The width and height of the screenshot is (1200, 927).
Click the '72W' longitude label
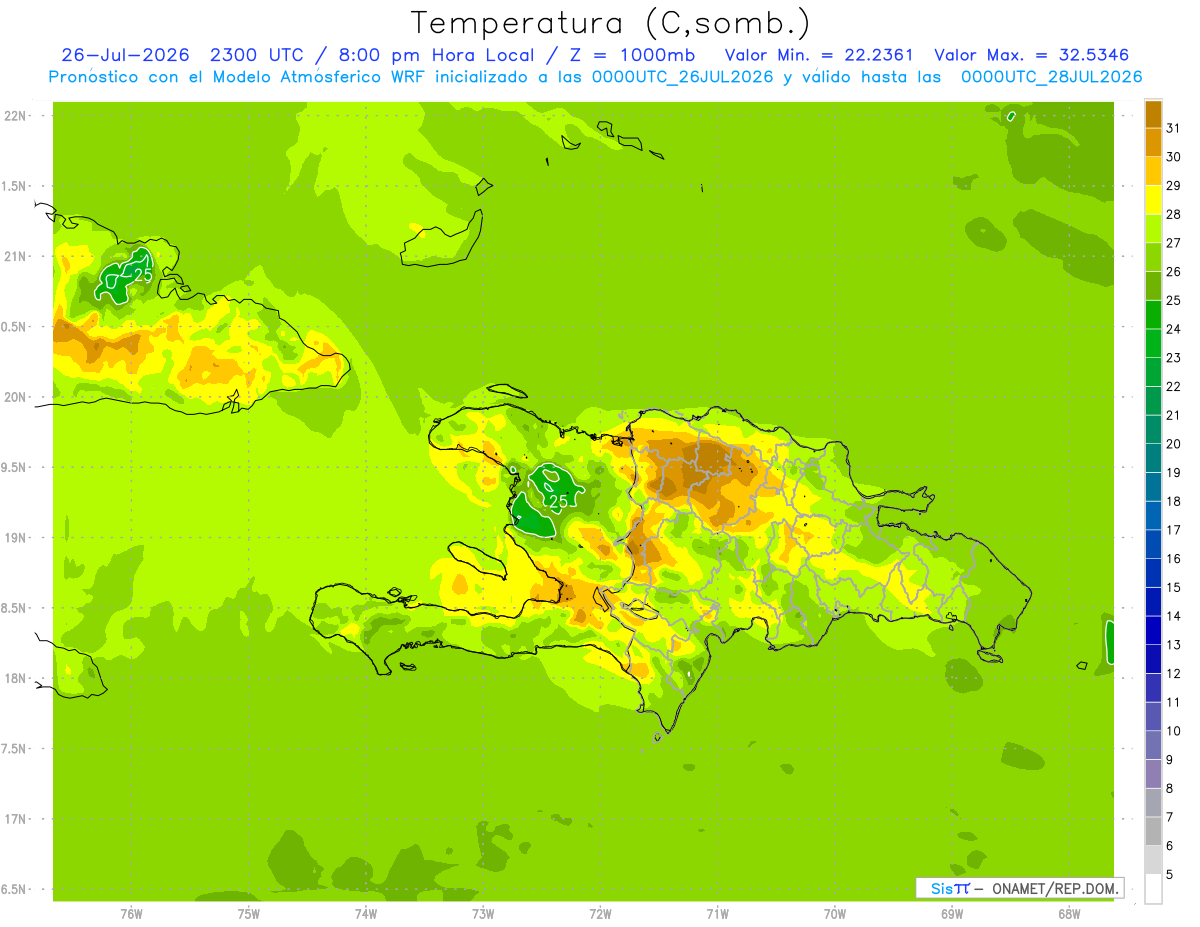click(x=600, y=913)
